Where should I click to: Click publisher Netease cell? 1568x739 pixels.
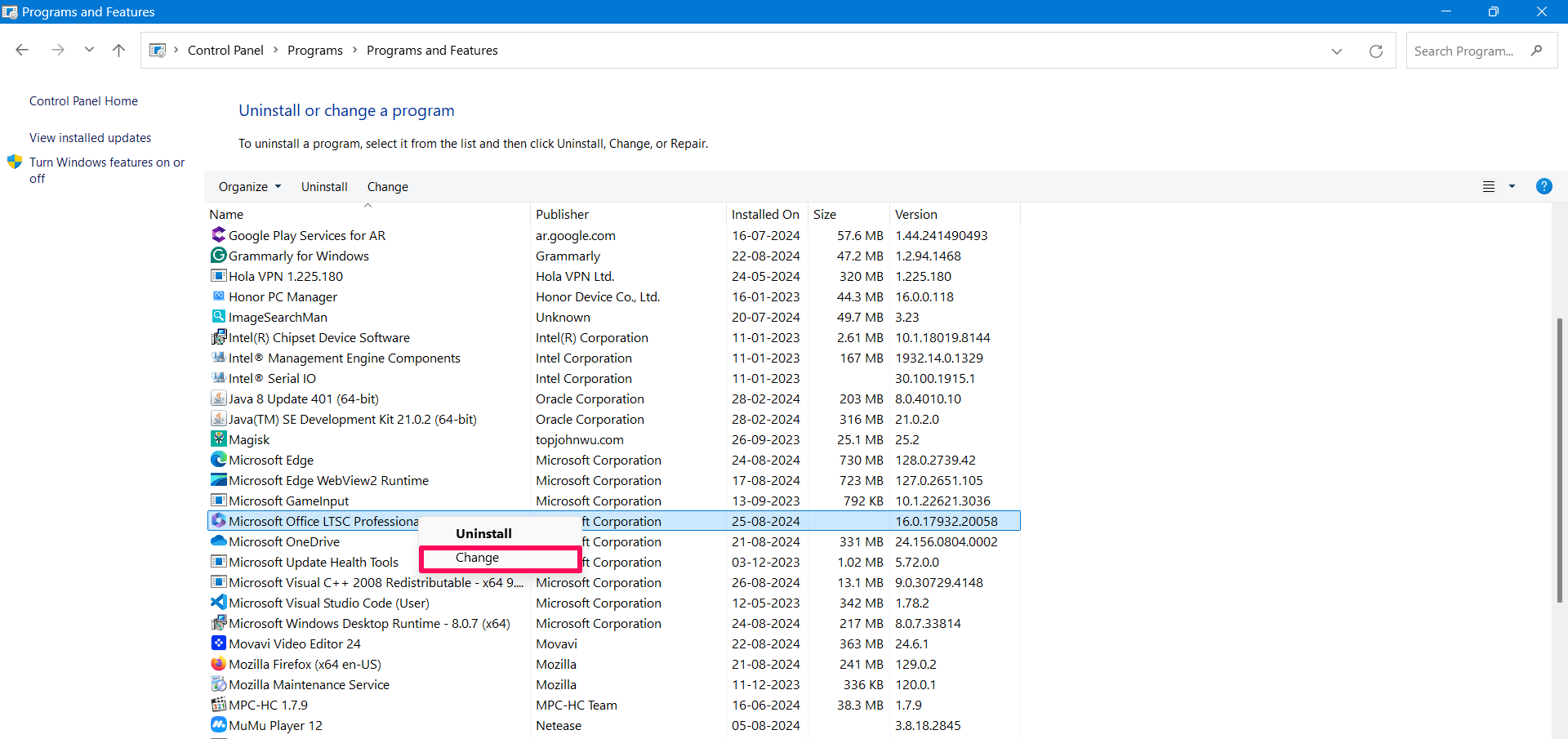(559, 725)
